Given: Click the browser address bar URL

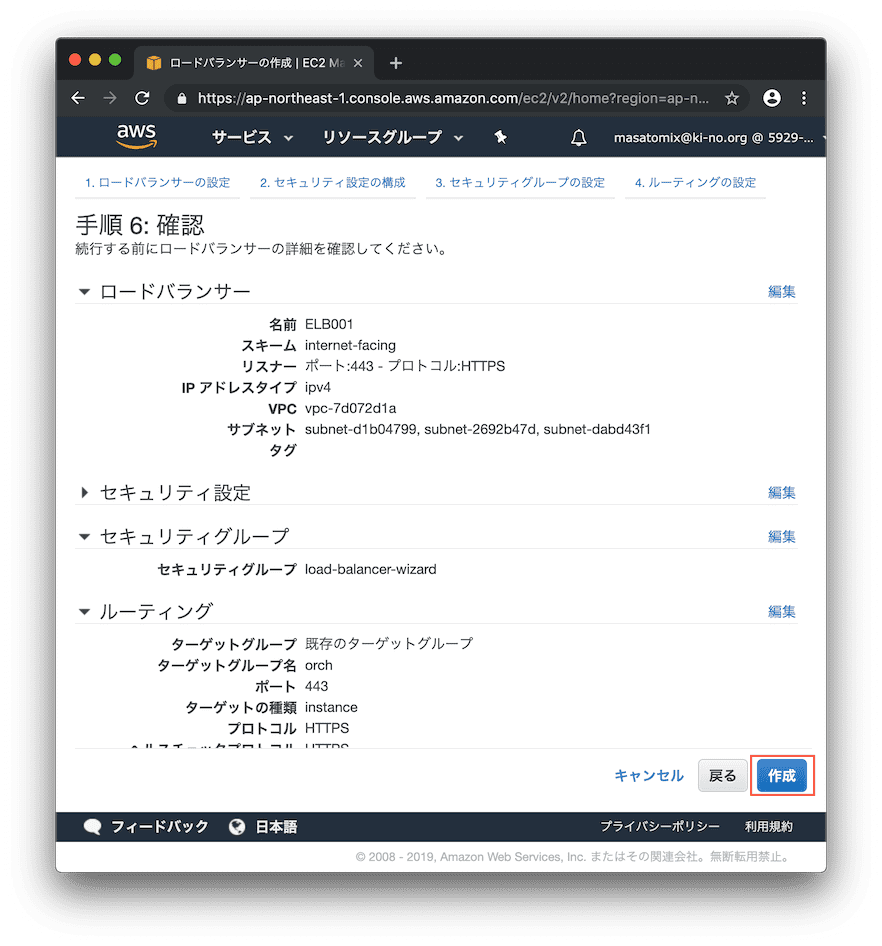Looking at the screenshot, I should 452,98.
